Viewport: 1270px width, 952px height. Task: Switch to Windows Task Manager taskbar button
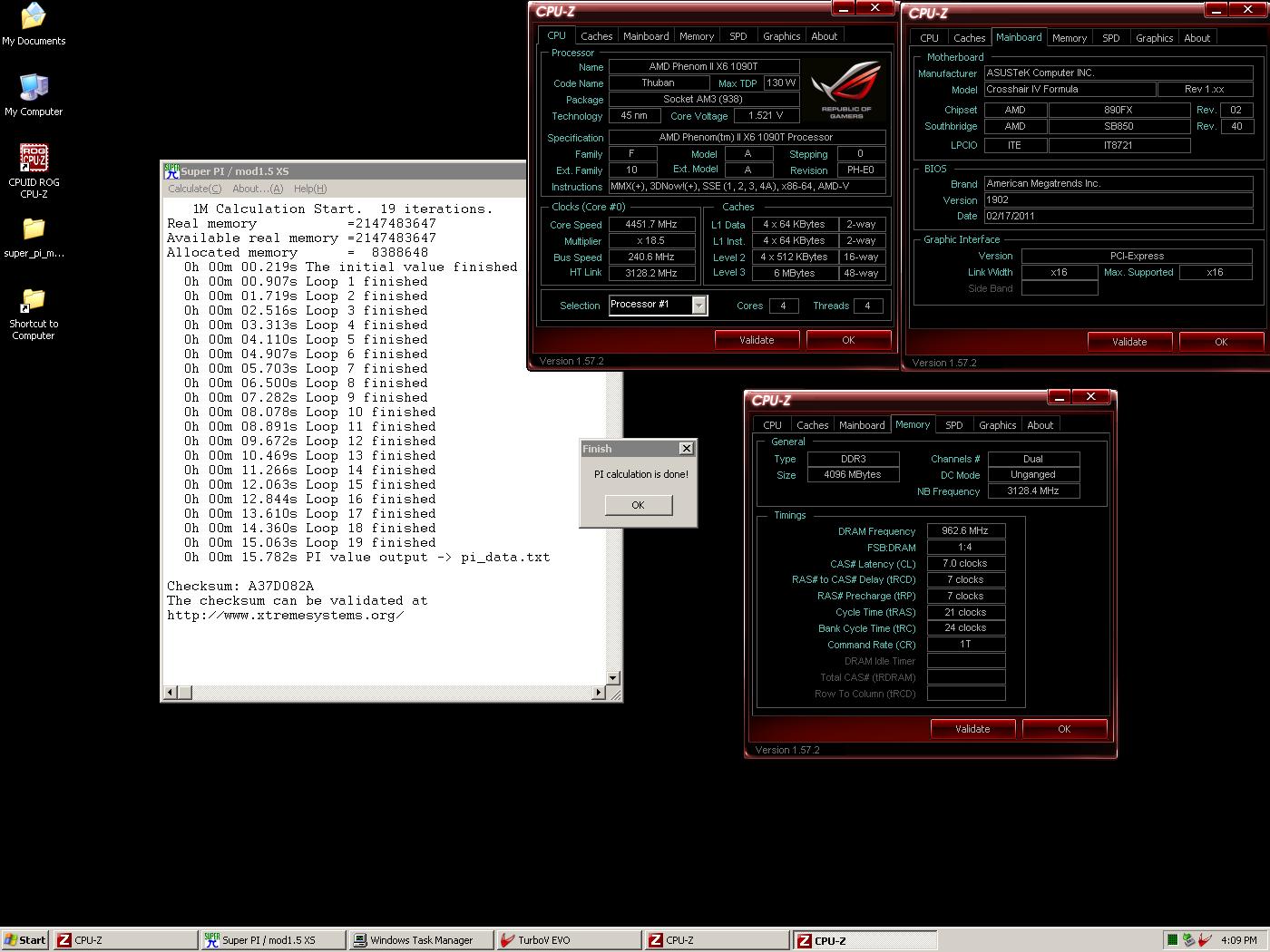(421, 940)
